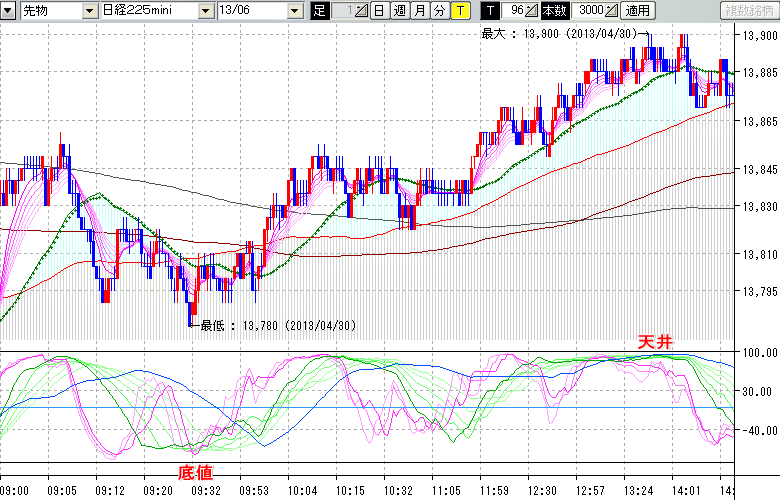Switch to the 月 monthly timeframe

point(419,11)
